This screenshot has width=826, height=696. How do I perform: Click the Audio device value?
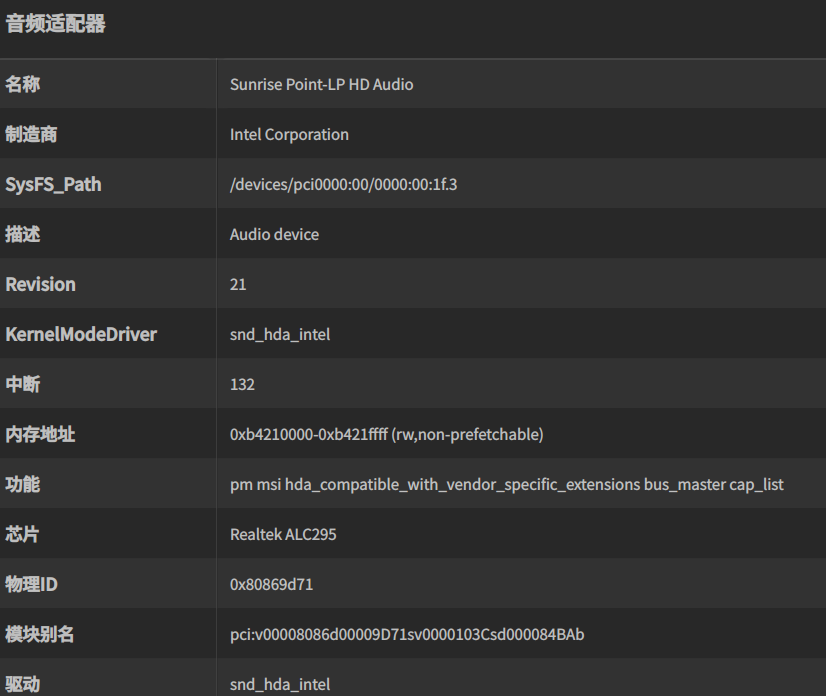tap(274, 234)
